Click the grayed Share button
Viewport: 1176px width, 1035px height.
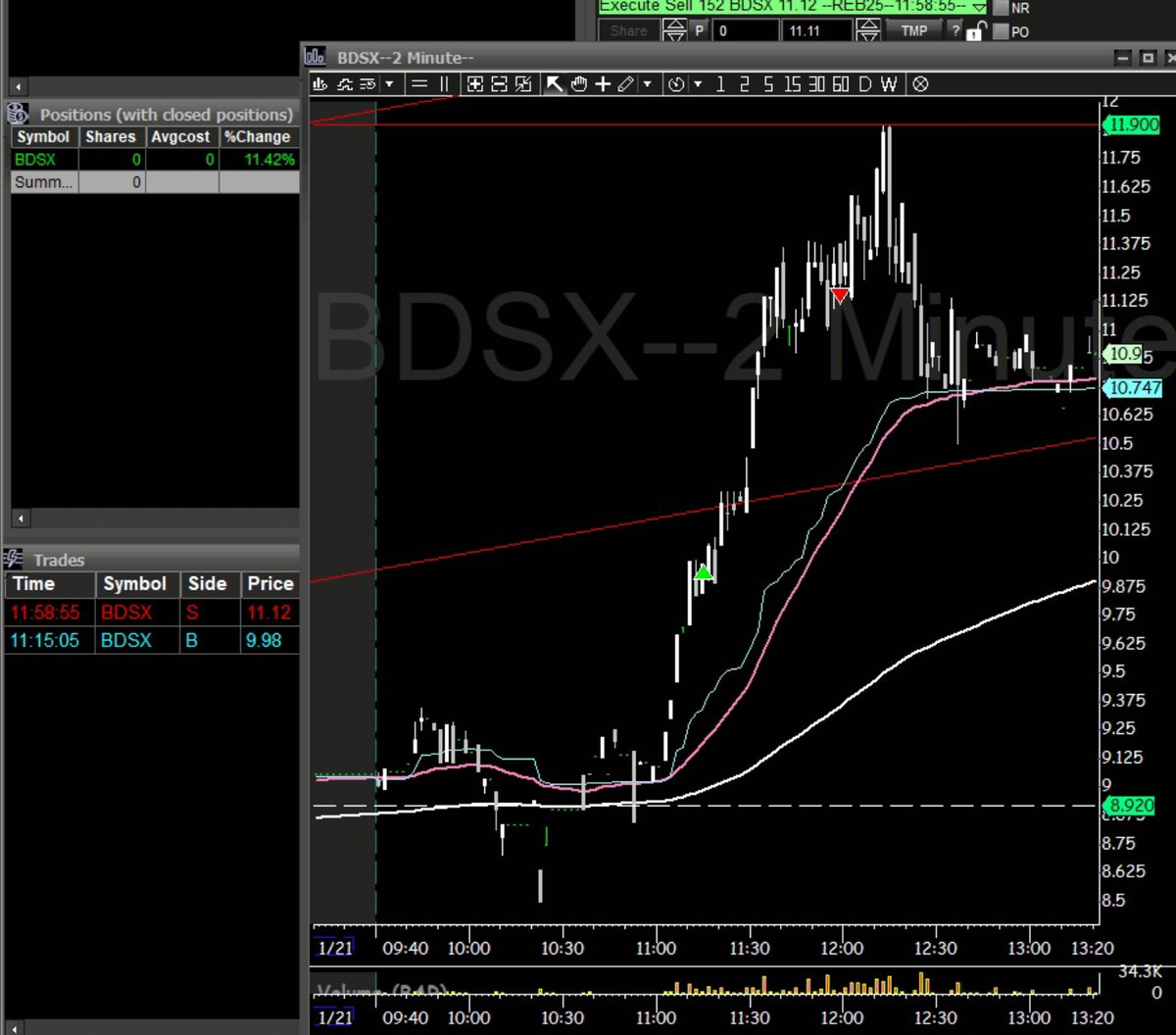pos(627,30)
